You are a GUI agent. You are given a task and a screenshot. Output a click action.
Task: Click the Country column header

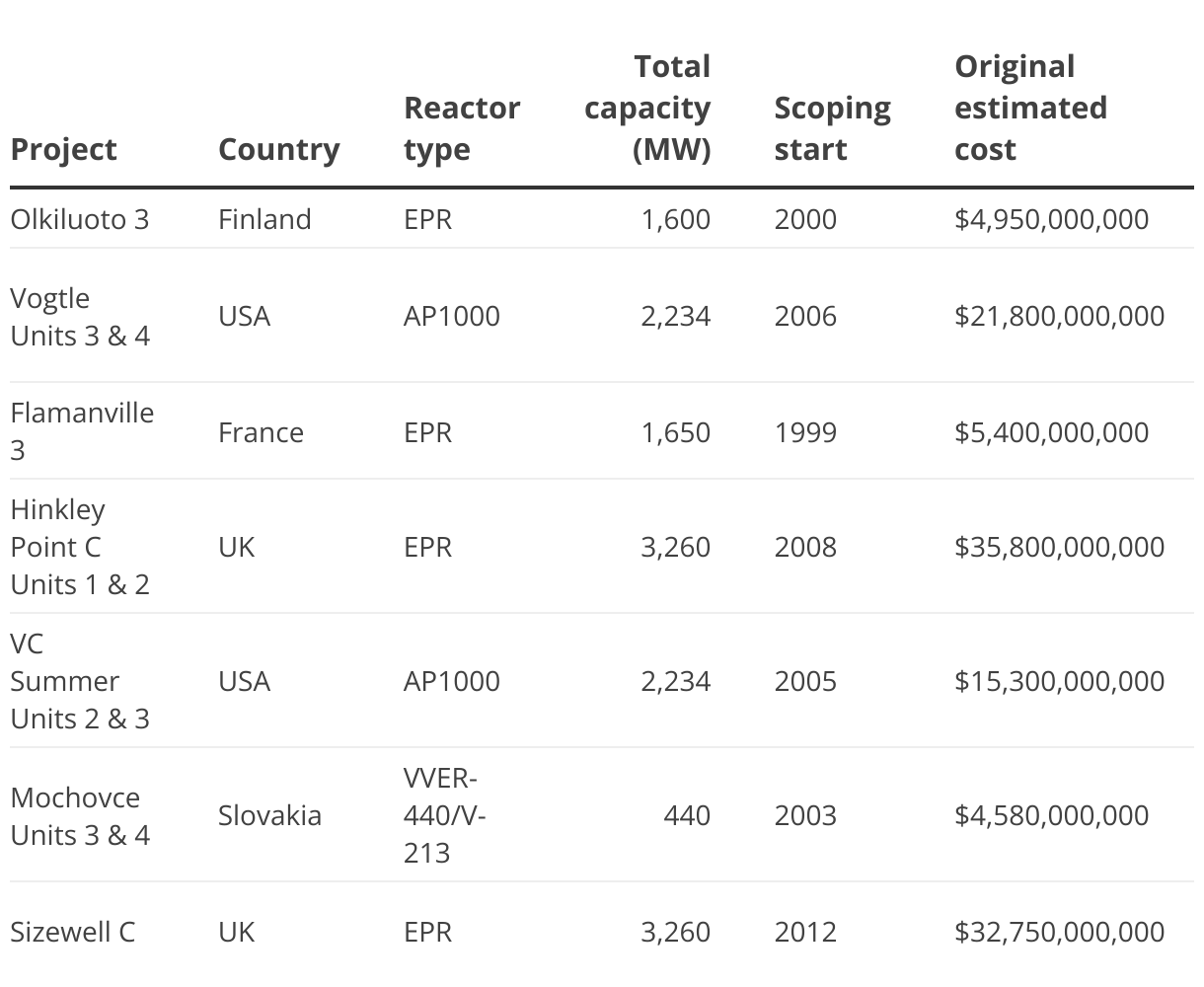tap(278, 150)
